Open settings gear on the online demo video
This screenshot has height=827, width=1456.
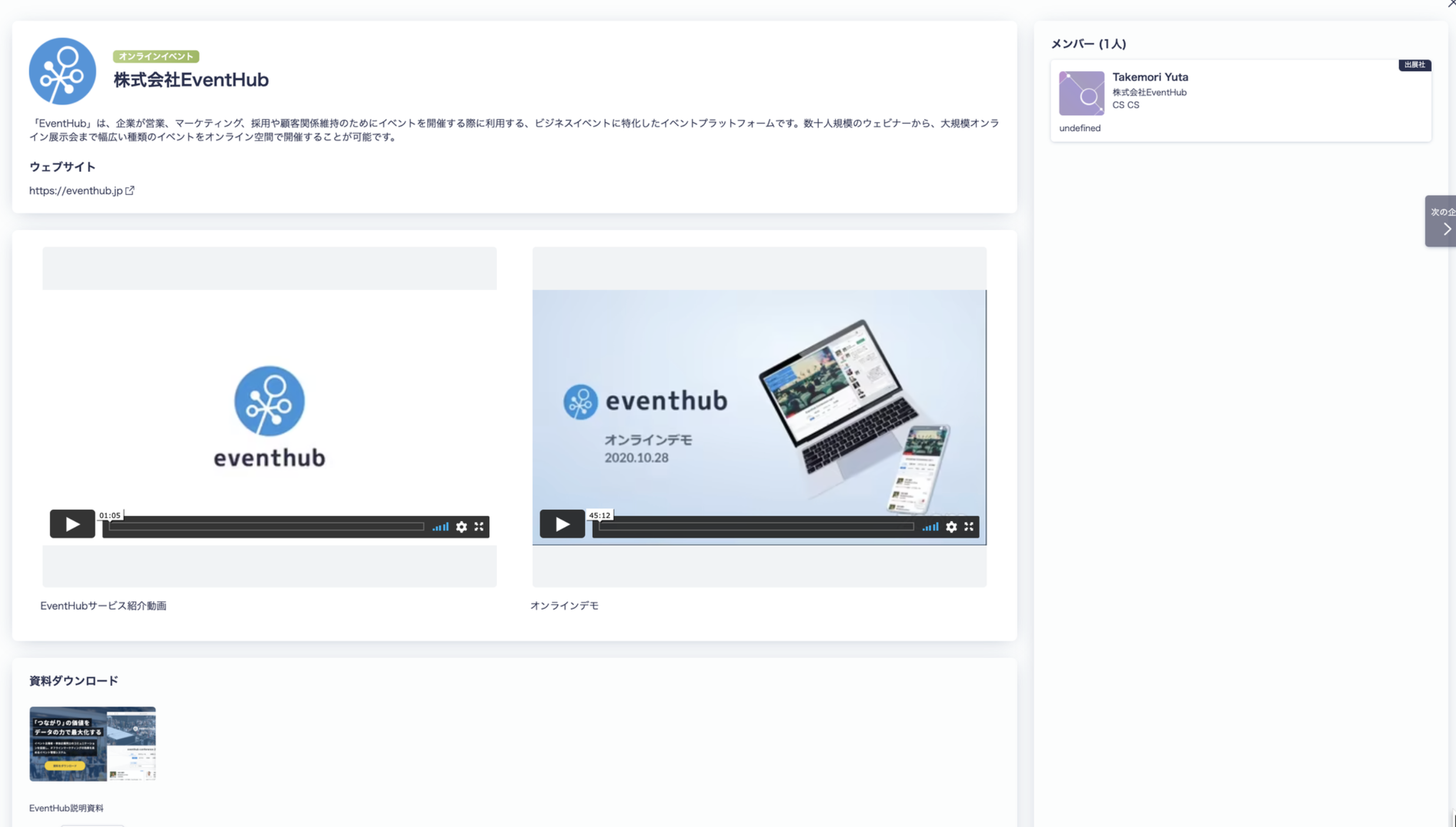[x=951, y=526]
